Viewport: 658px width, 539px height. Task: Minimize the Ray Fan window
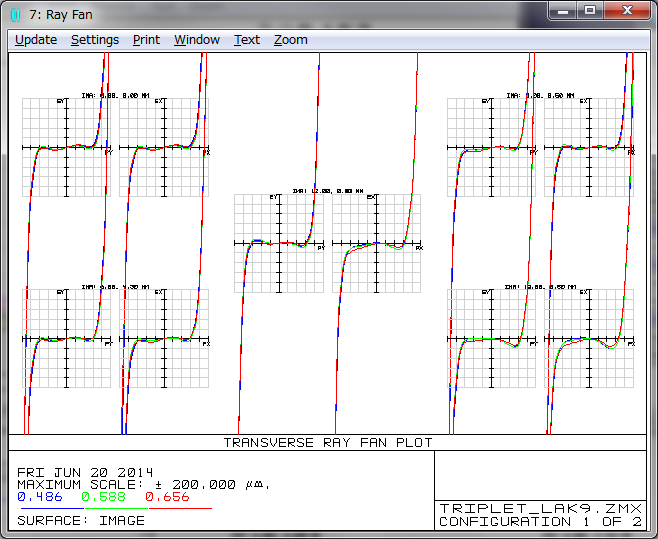click(x=563, y=11)
